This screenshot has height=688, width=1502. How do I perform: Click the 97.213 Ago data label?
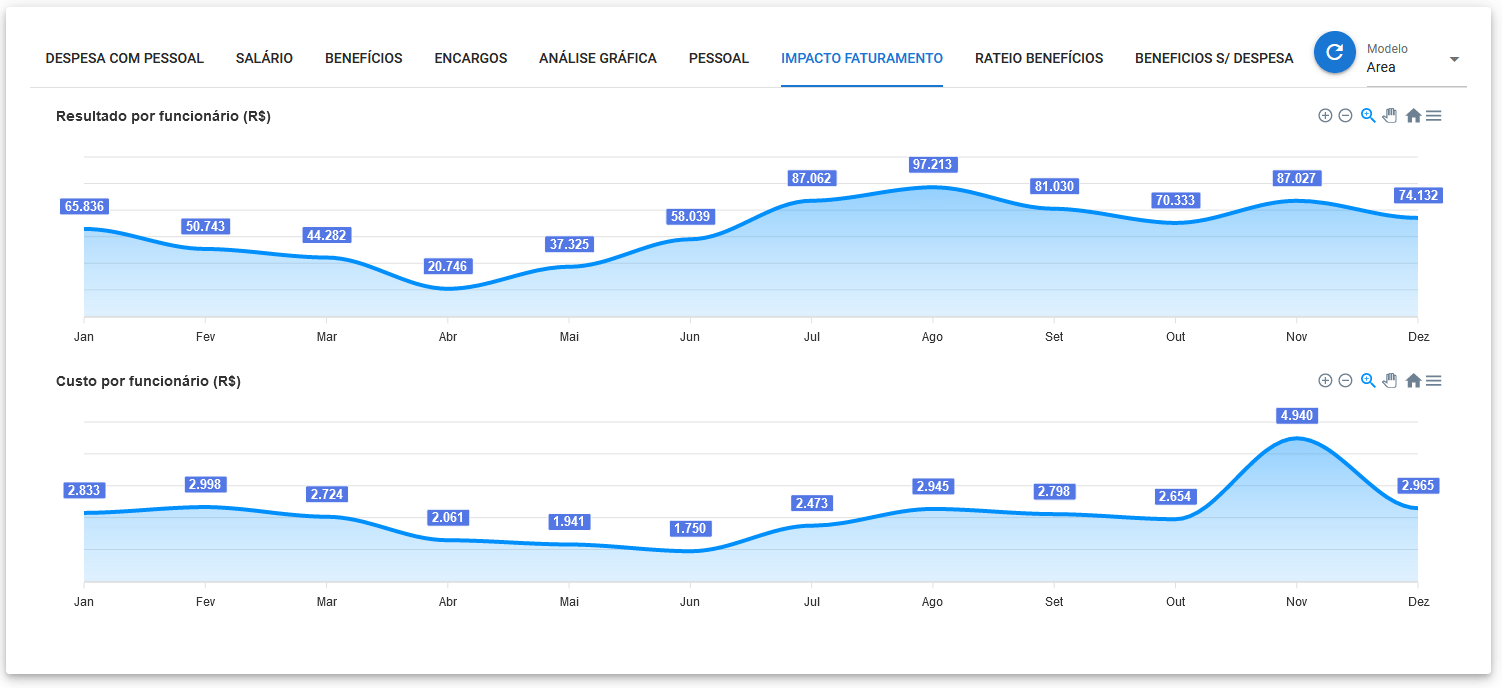tap(932, 164)
